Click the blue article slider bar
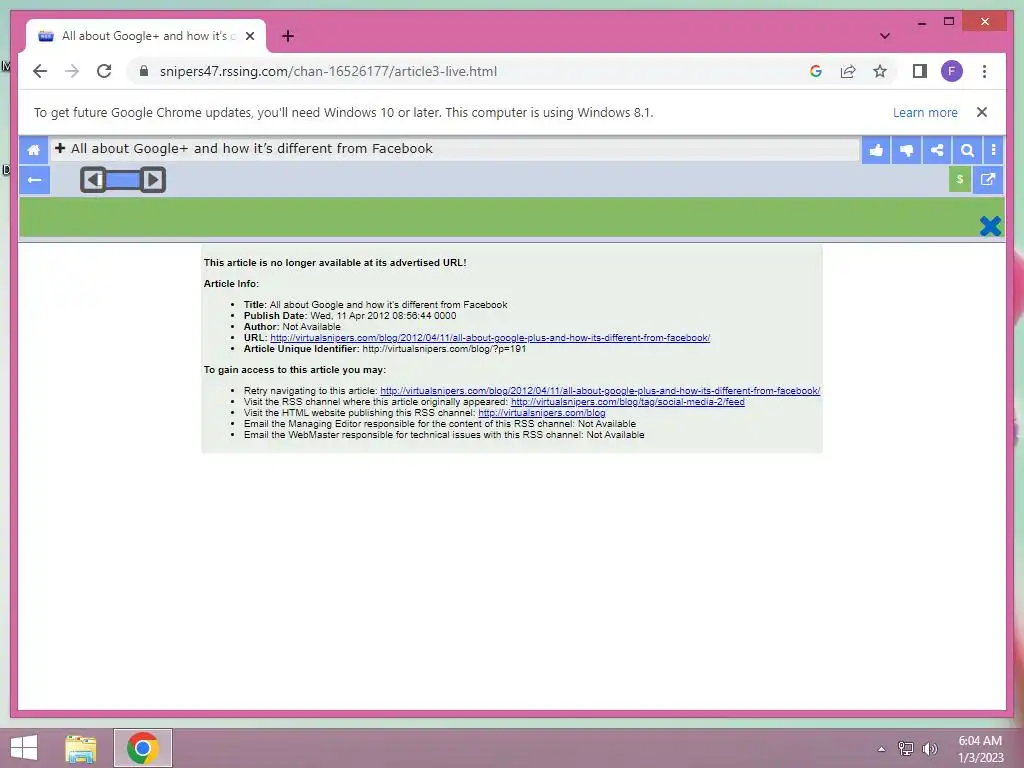This screenshot has height=768, width=1024. (x=123, y=180)
